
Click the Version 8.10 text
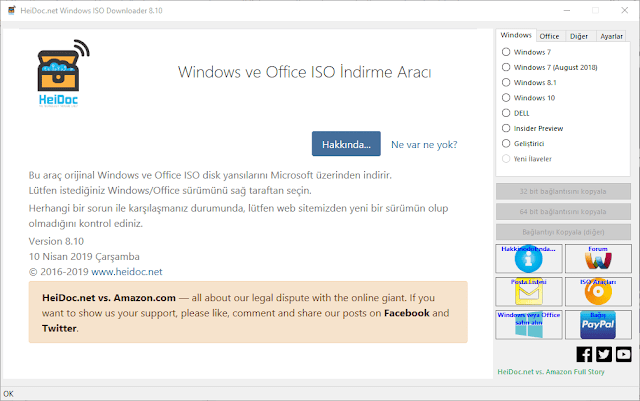pos(56,241)
